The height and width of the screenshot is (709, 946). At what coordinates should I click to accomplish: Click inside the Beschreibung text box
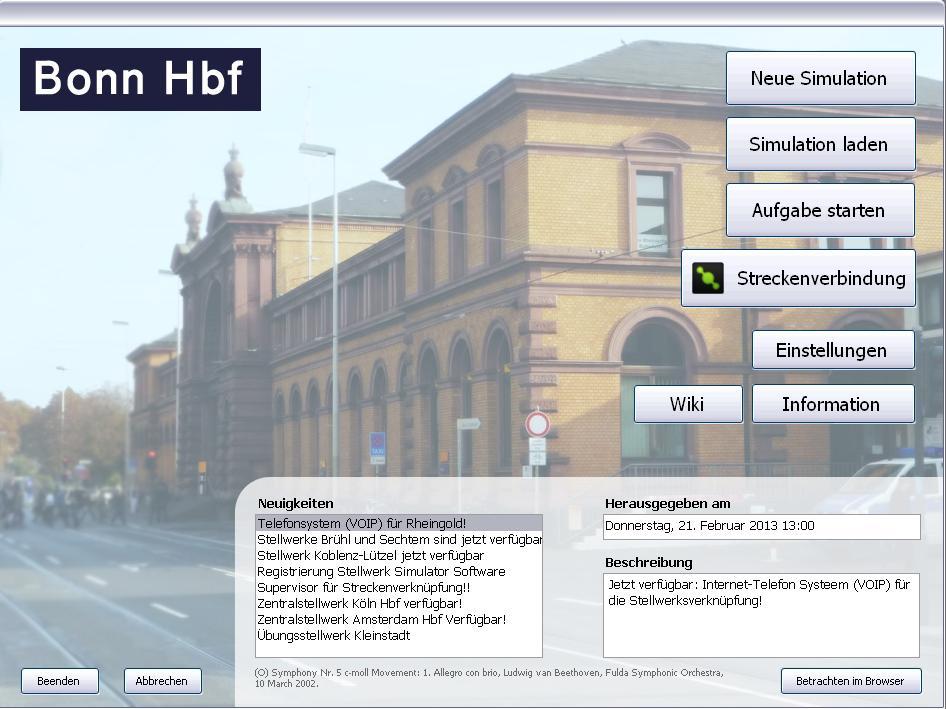[x=761, y=615]
